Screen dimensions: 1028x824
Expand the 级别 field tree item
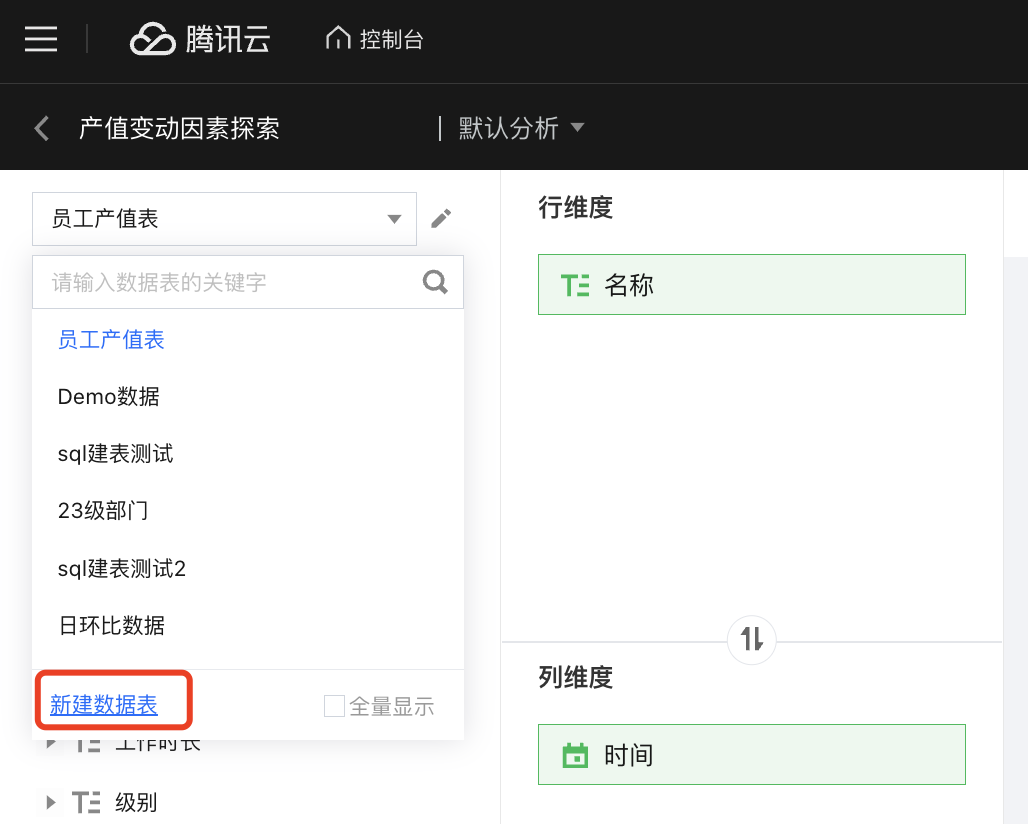(51, 802)
